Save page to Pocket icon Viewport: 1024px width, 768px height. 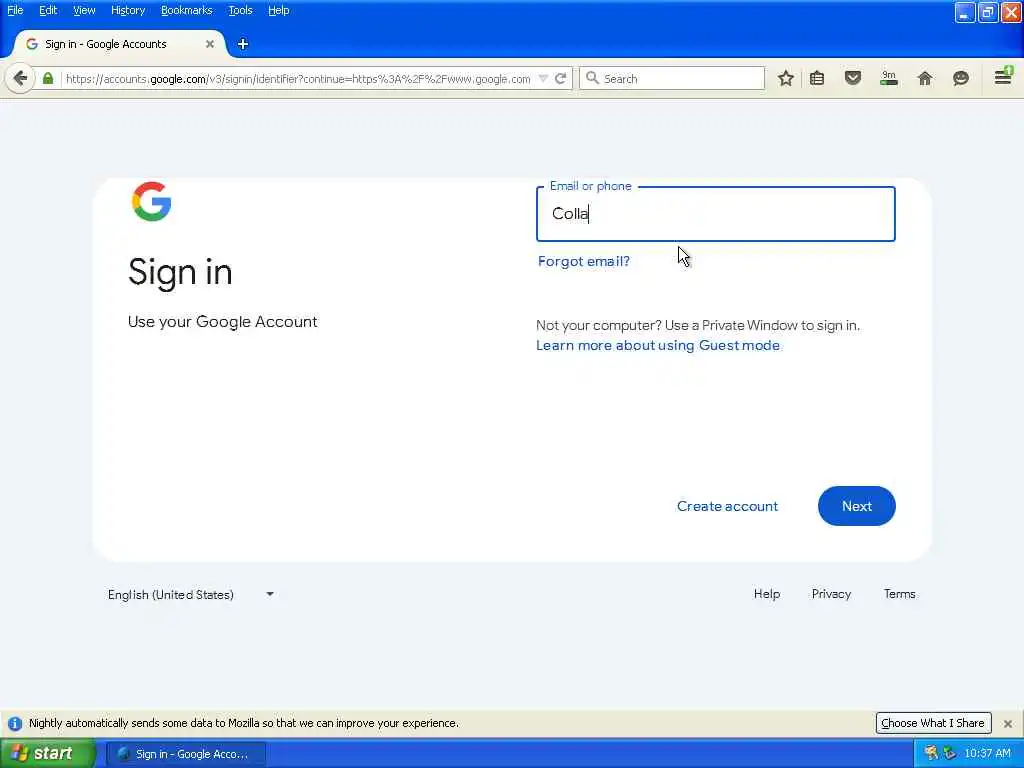click(853, 78)
